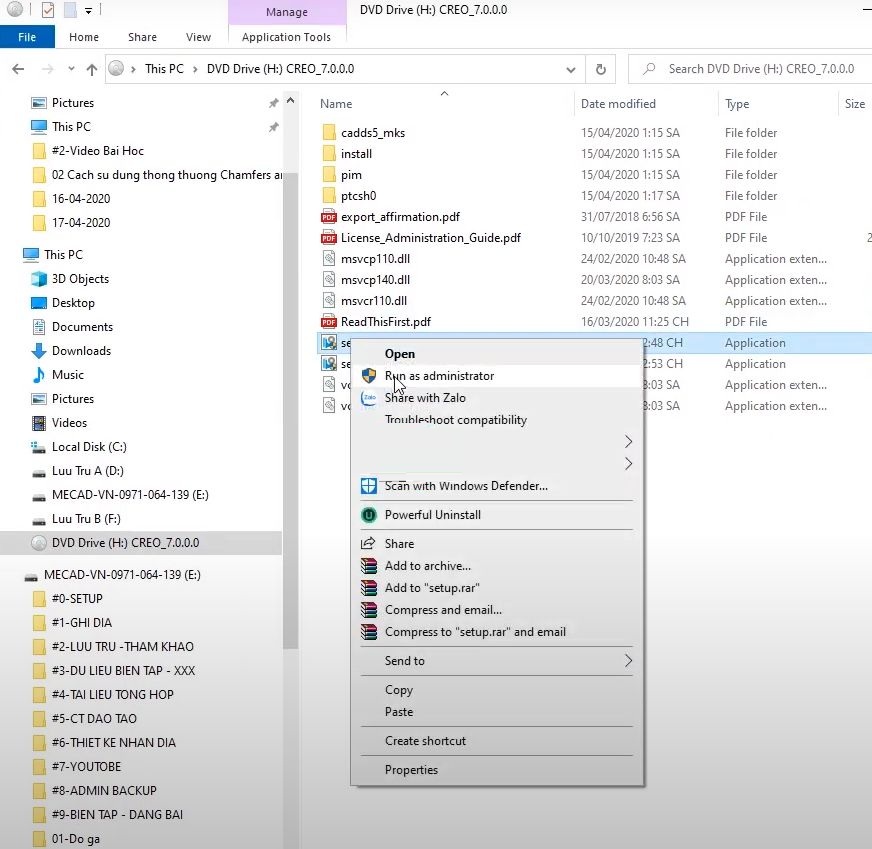Select Troubleshoot compatibility

click(497, 420)
